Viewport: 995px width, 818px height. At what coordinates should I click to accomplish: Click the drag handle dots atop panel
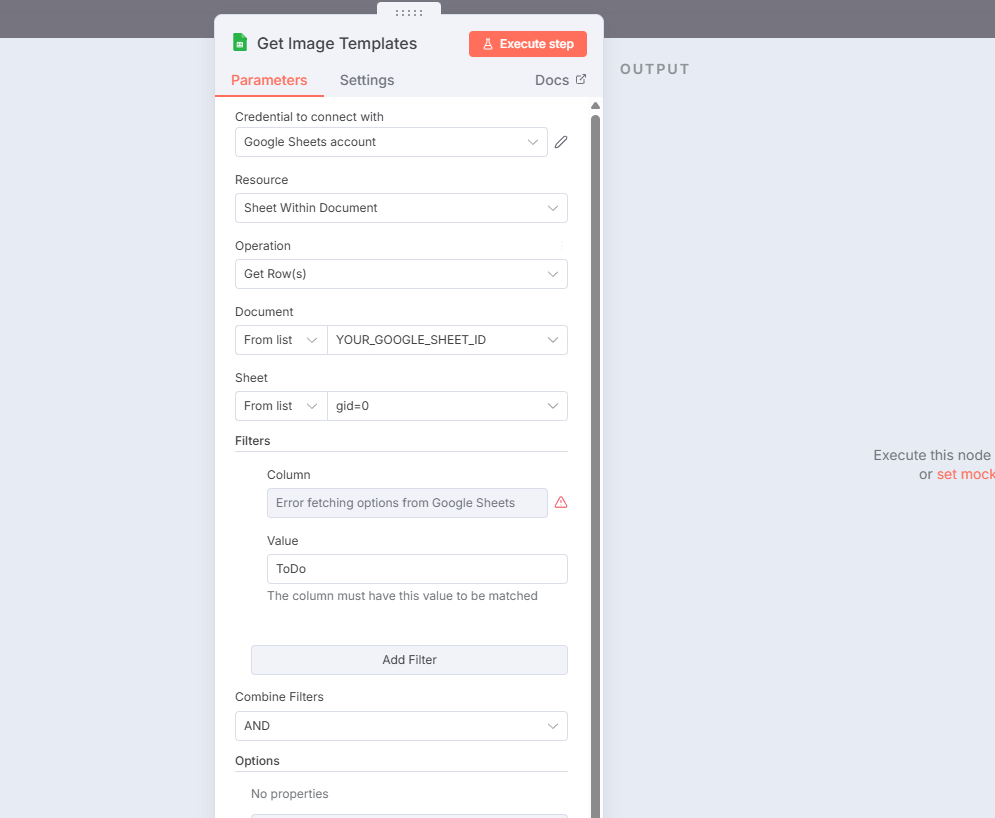(x=409, y=12)
